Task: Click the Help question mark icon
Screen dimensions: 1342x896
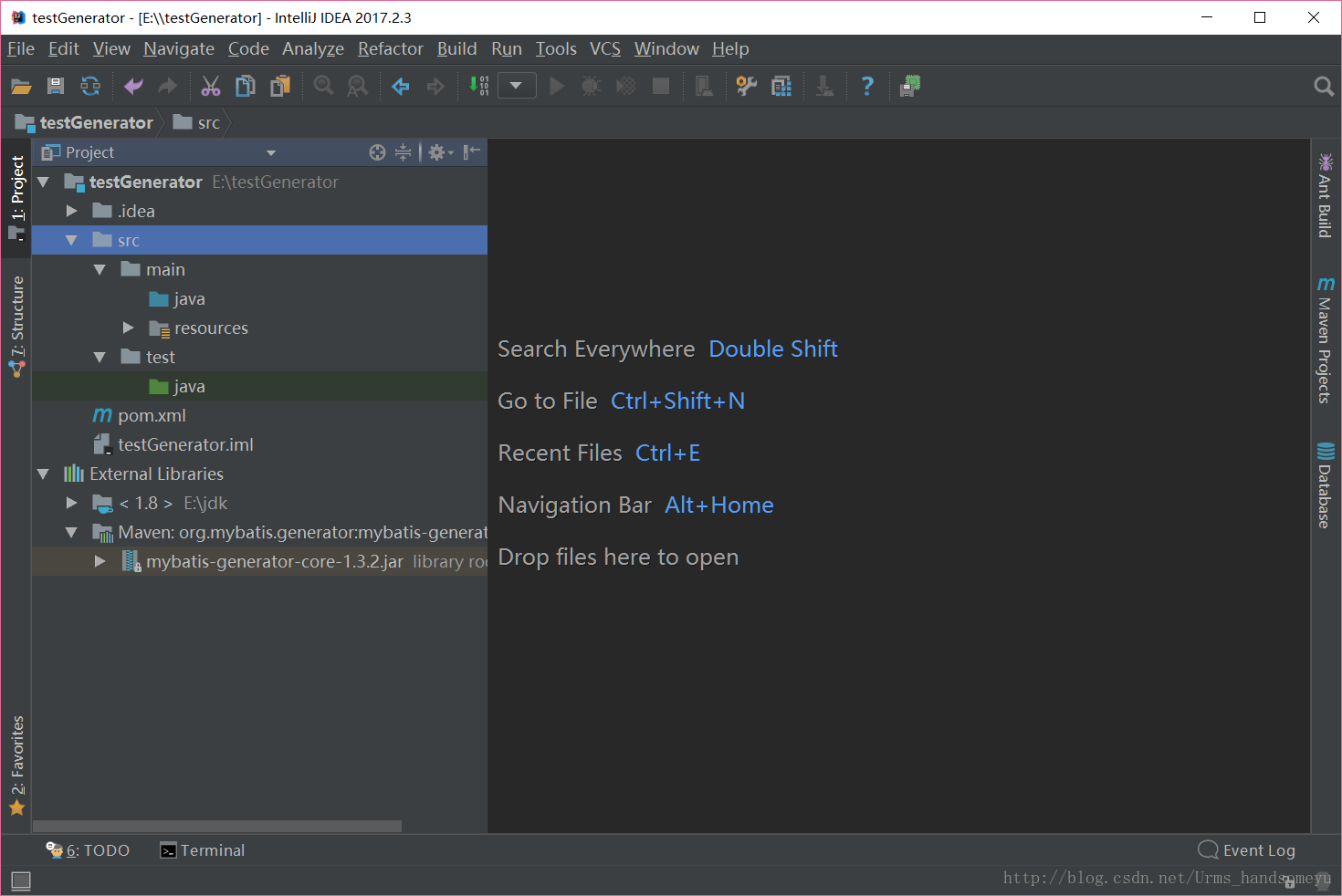Action: point(867,86)
